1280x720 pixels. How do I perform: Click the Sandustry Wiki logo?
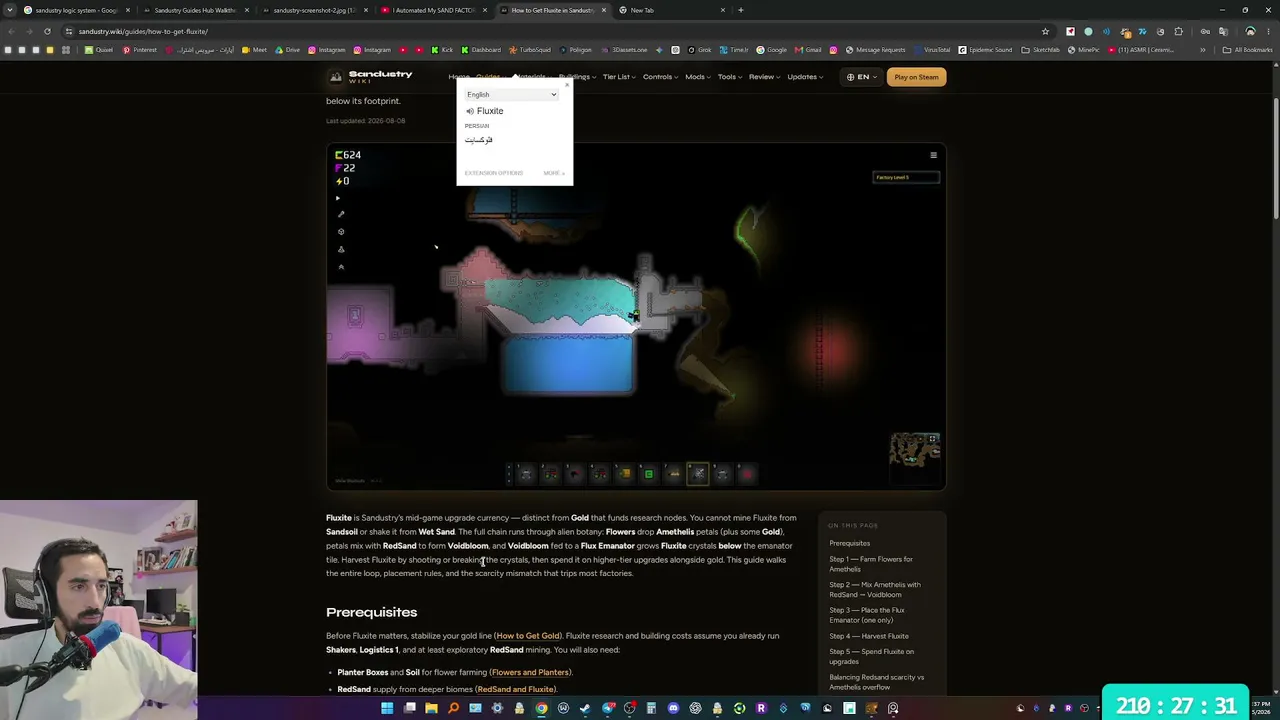[371, 76]
